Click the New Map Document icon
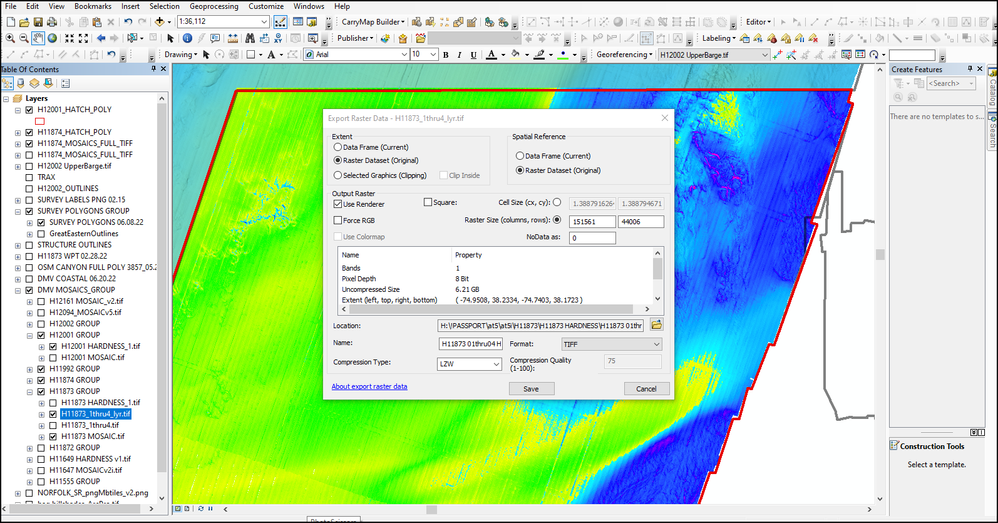Image resolution: width=998 pixels, height=523 pixels. (x=10, y=22)
